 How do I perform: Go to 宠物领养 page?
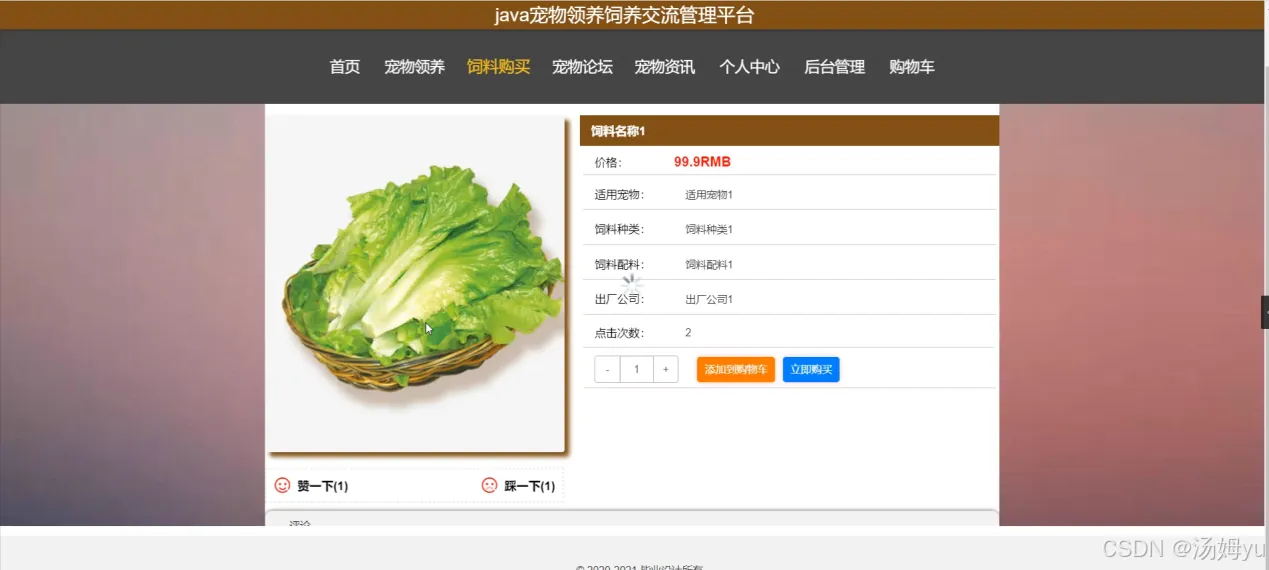coord(414,67)
